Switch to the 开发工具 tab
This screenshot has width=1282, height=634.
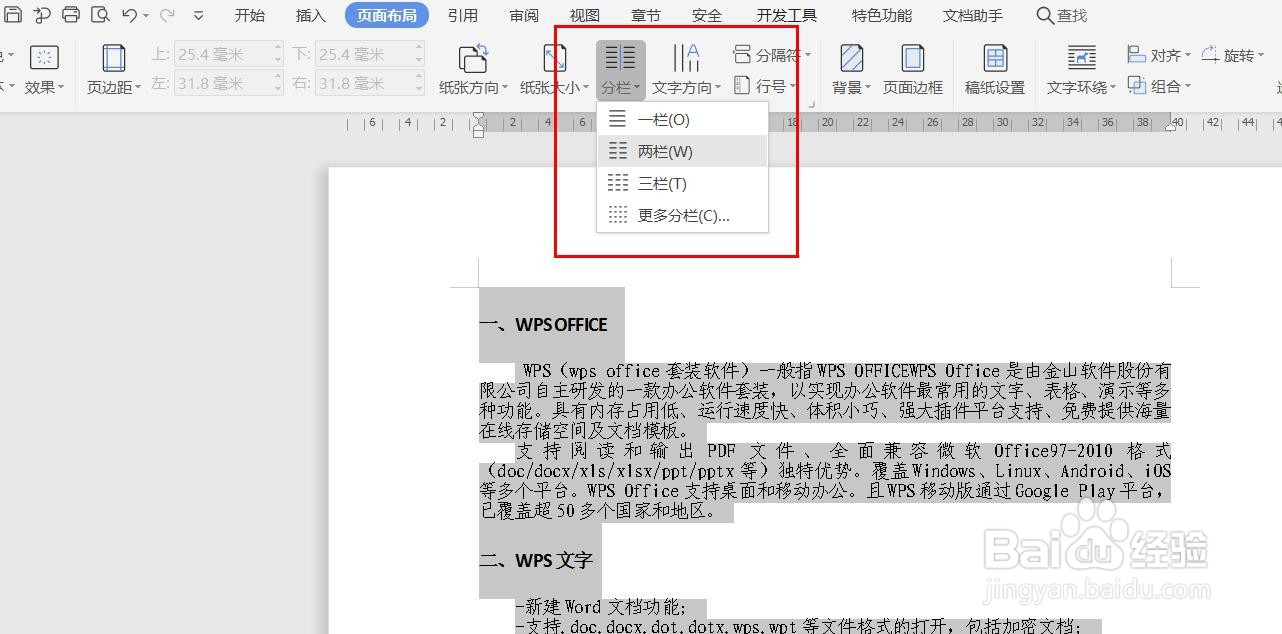click(x=787, y=15)
